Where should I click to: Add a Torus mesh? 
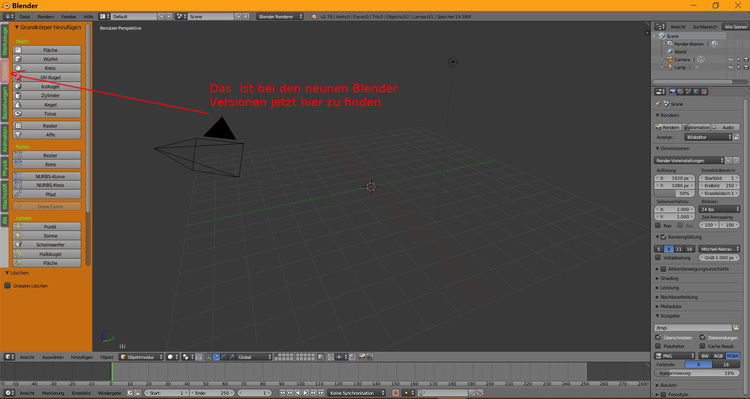(x=47, y=114)
